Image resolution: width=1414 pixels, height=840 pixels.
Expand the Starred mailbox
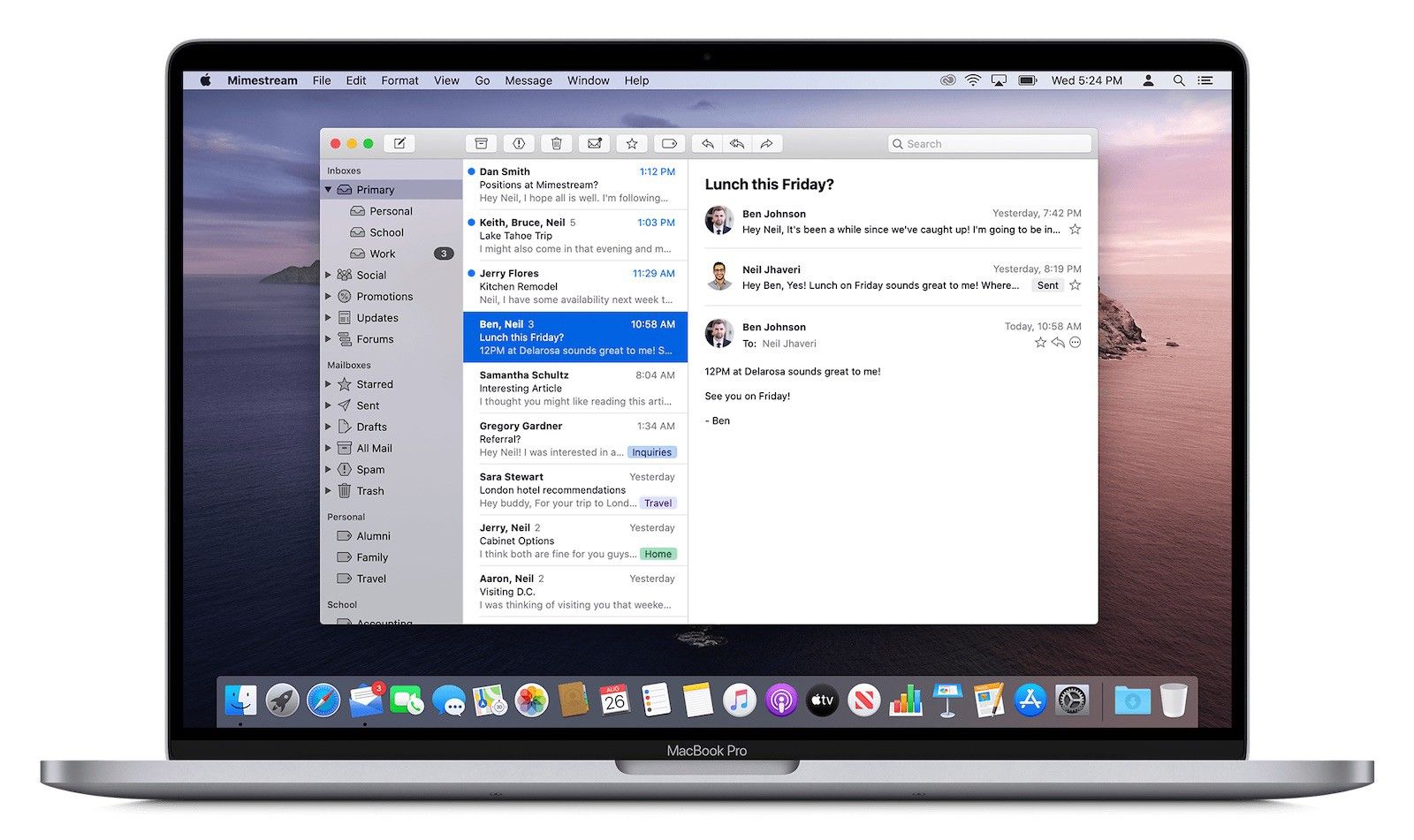[x=329, y=384]
